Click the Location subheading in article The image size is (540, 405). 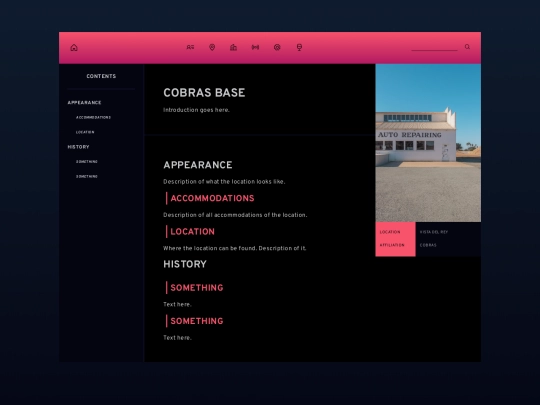tap(193, 232)
